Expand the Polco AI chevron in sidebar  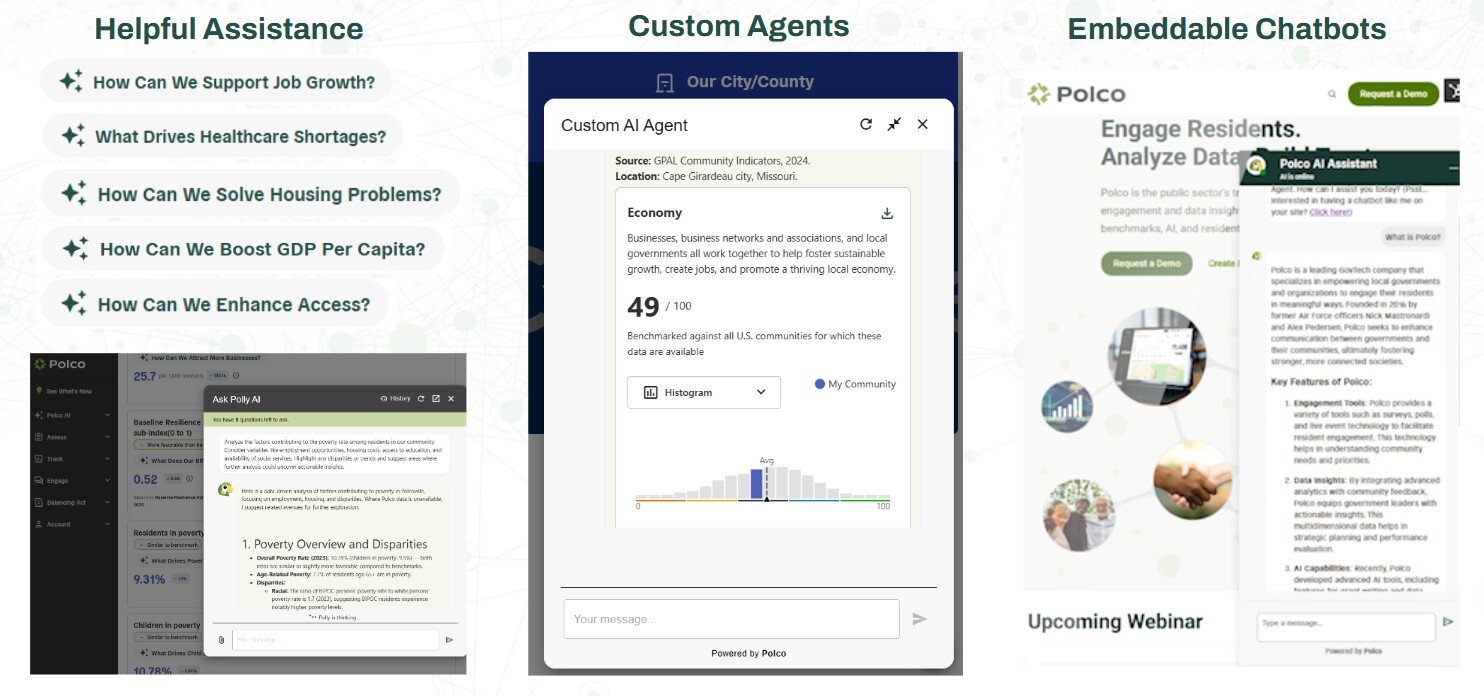coord(108,415)
